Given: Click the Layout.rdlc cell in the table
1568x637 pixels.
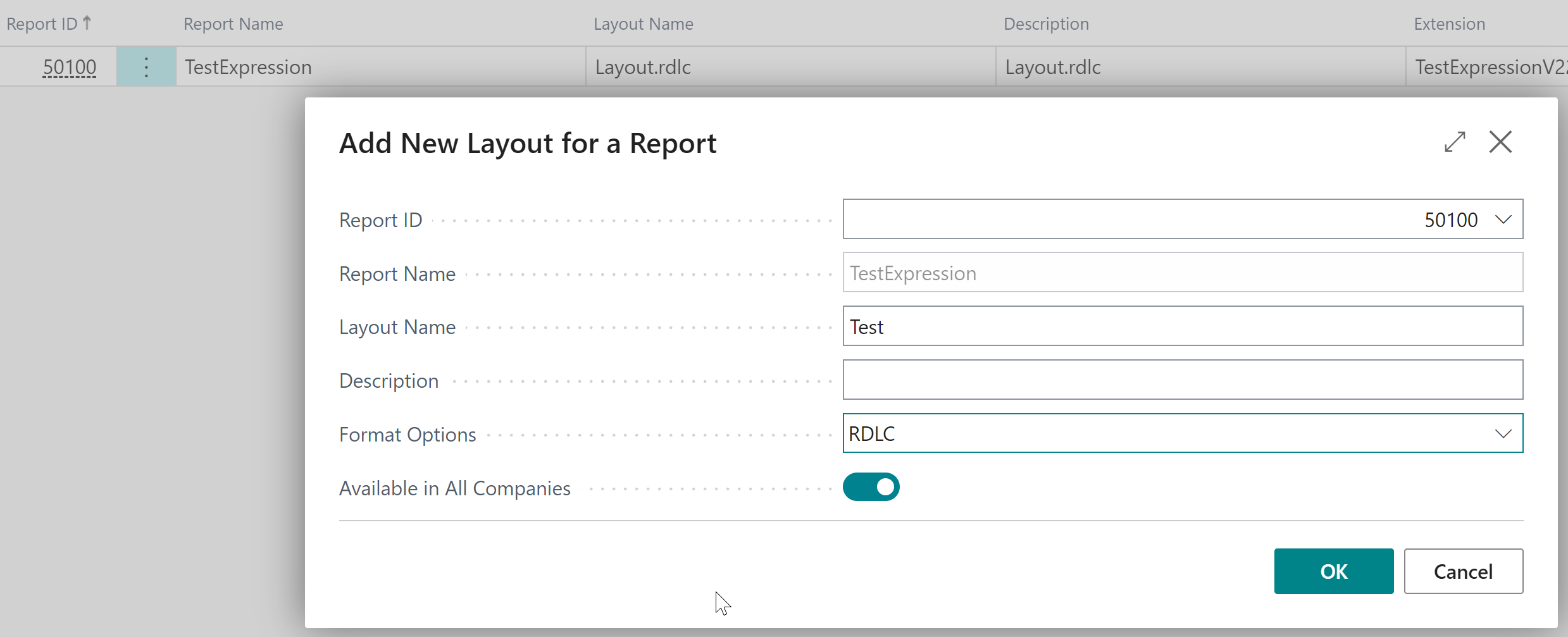Looking at the screenshot, I should (642, 66).
